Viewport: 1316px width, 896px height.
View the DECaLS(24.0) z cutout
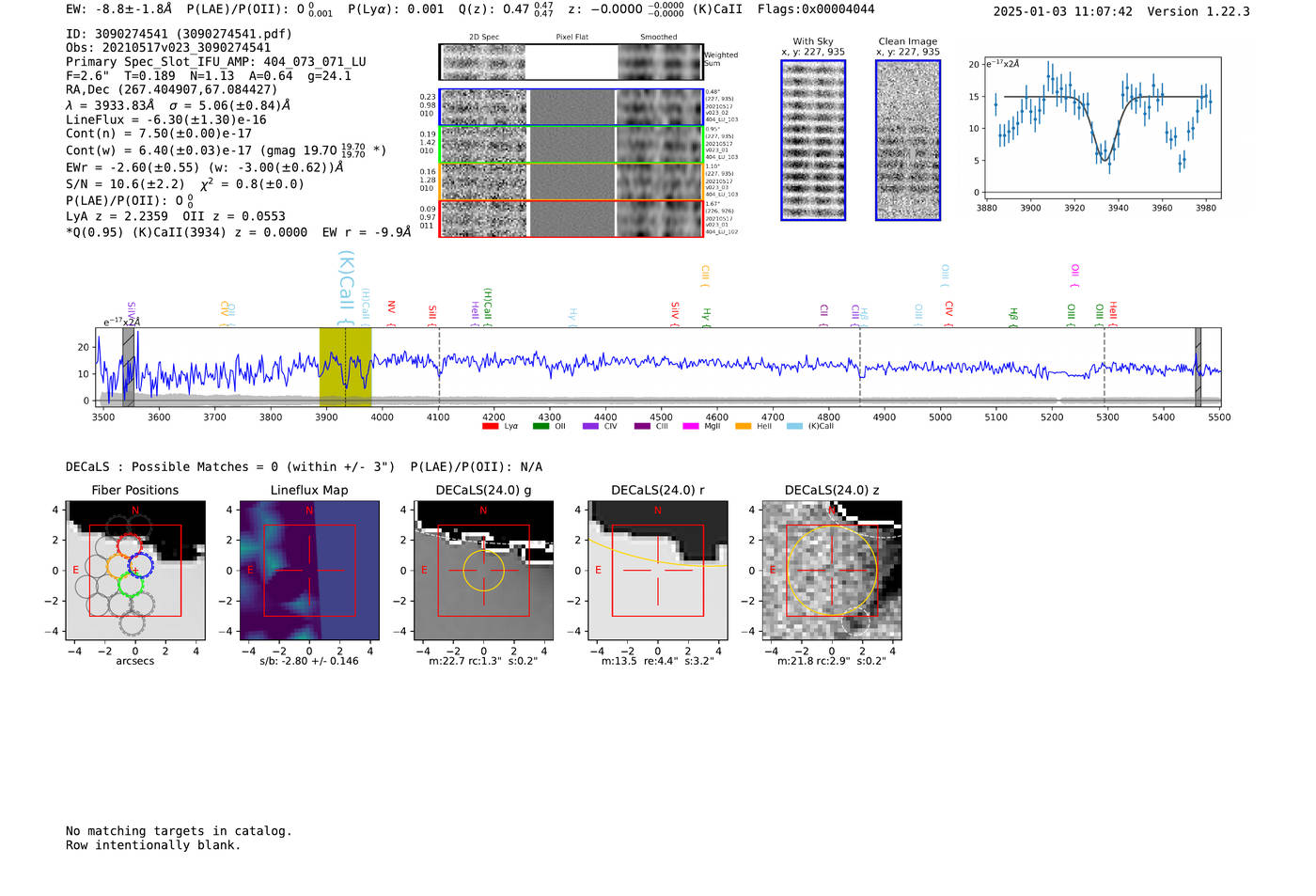tap(832, 571)
